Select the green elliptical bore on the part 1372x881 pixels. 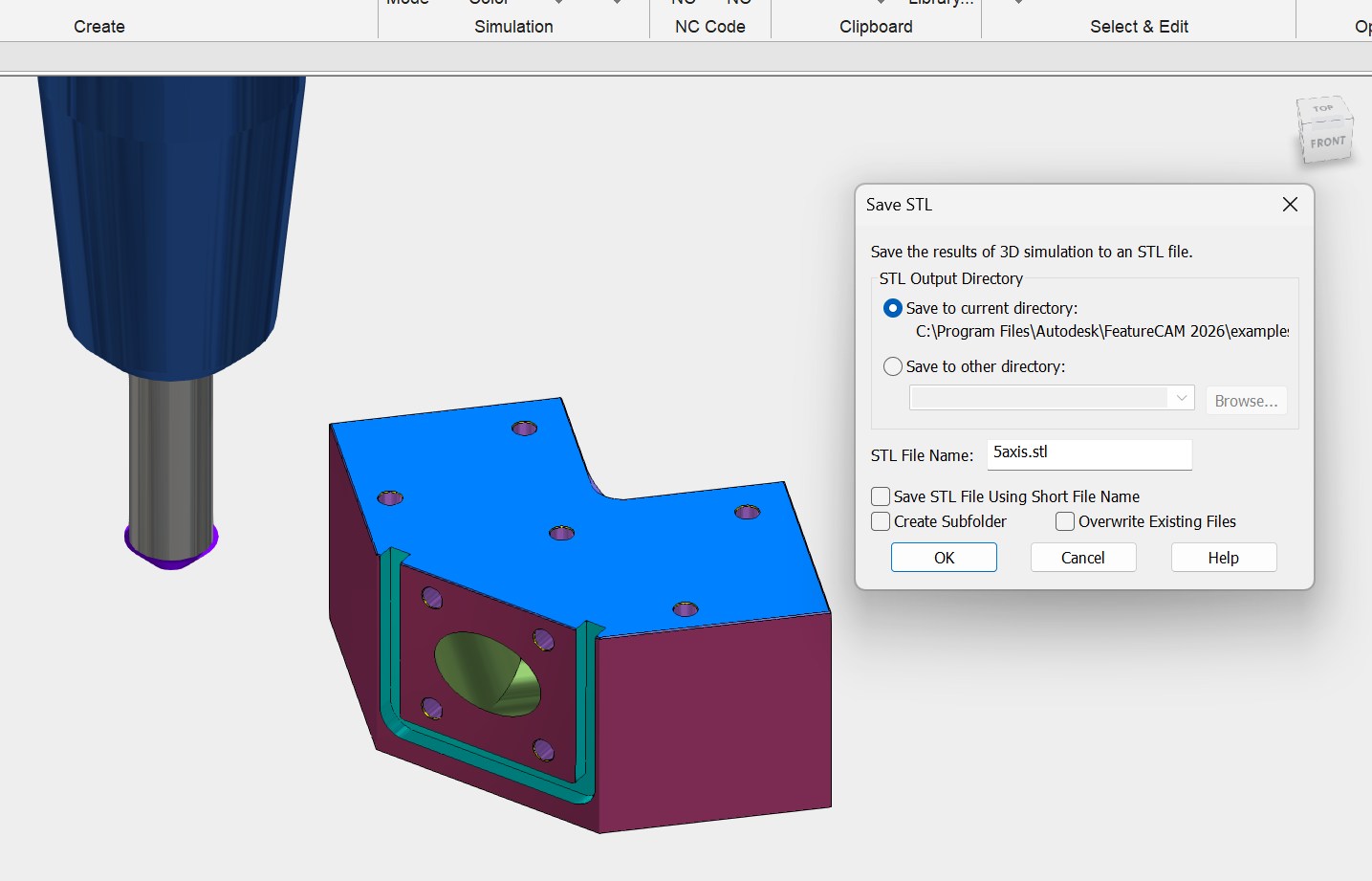(x=487, y=673)
